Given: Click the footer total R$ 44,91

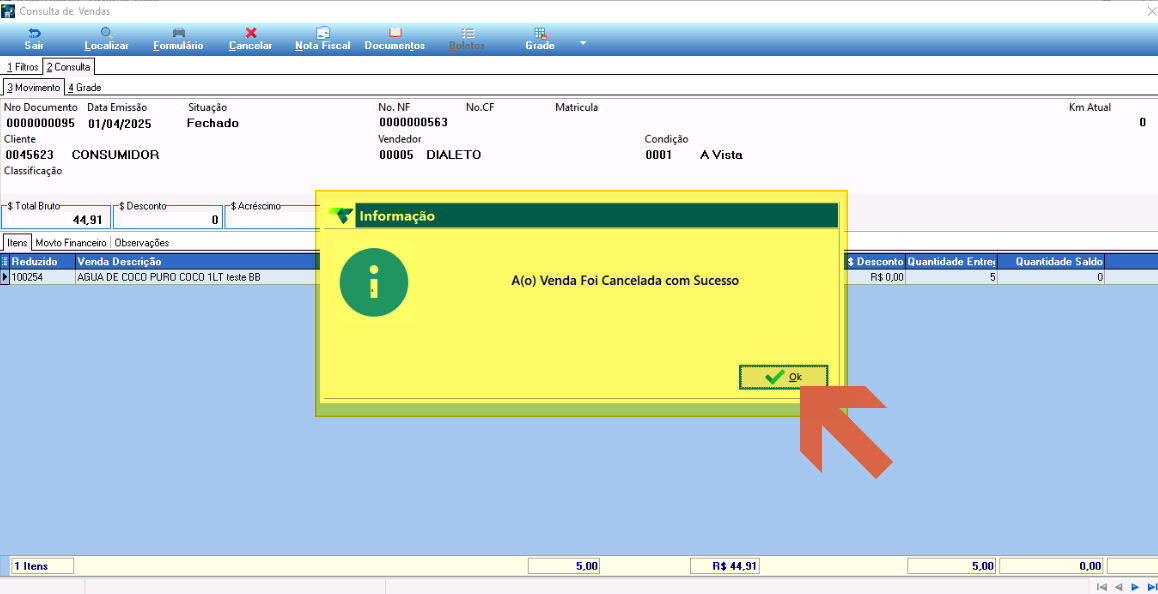Looking at the screenshot, I should [x=725, y=566].
